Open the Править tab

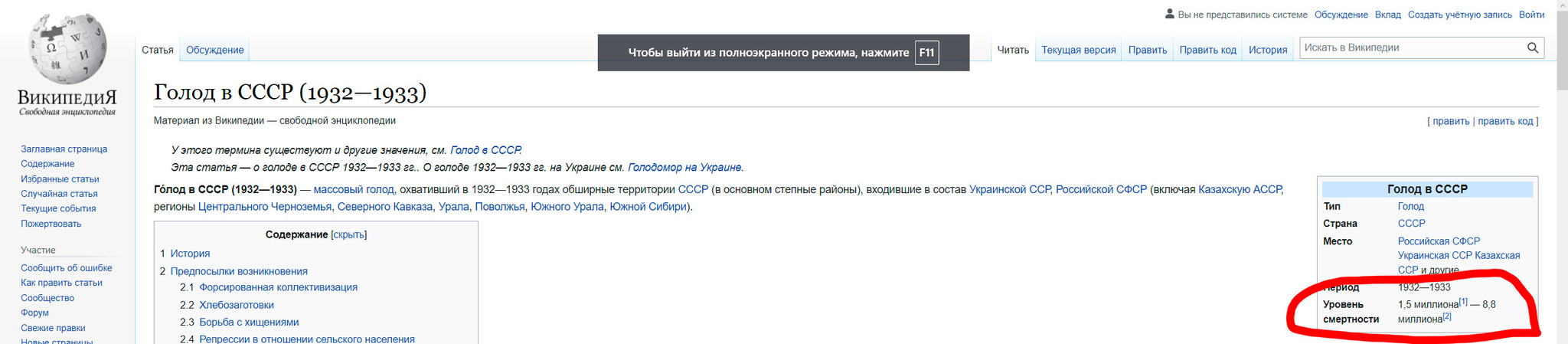coord(1147,50)
